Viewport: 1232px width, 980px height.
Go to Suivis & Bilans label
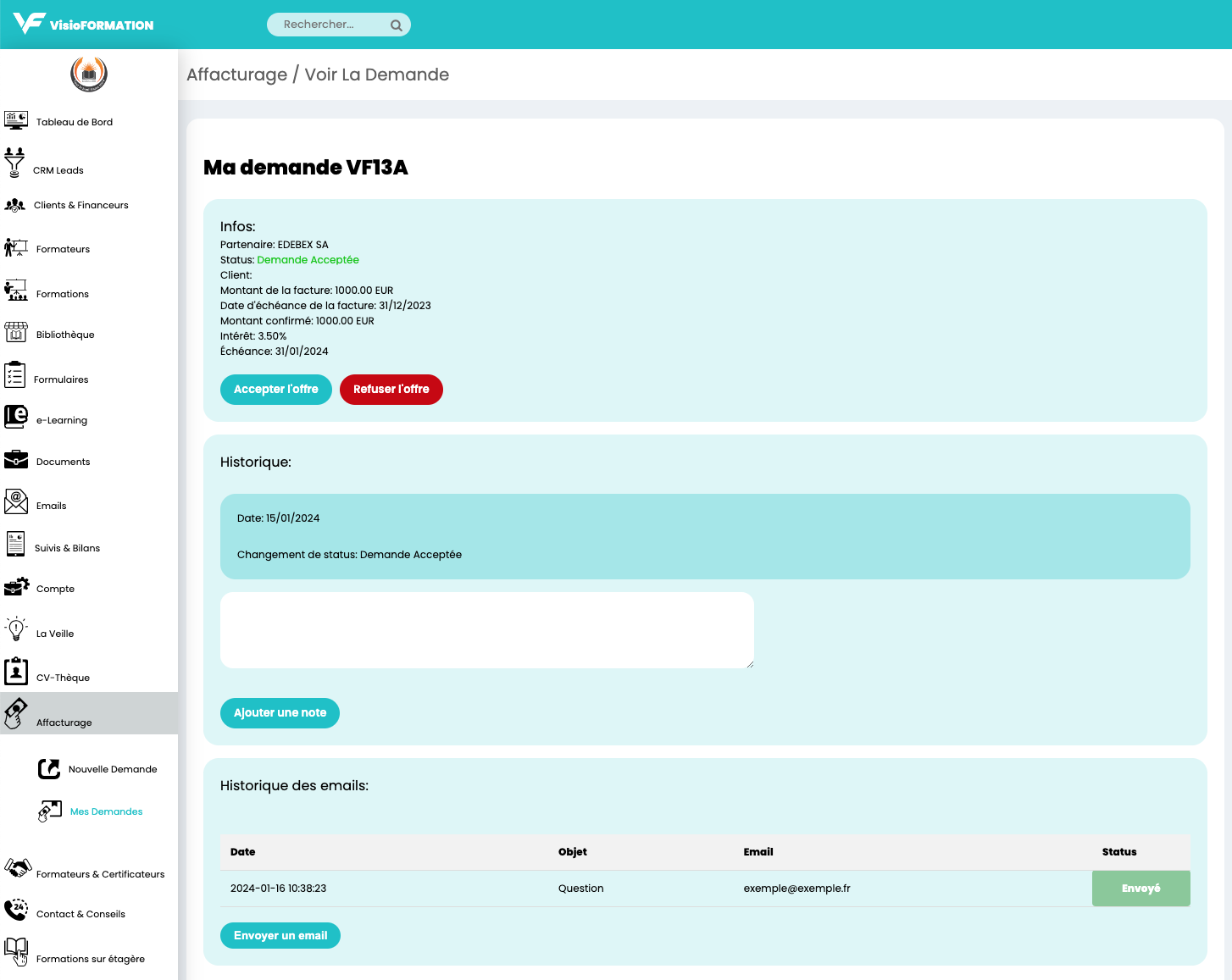68,548
